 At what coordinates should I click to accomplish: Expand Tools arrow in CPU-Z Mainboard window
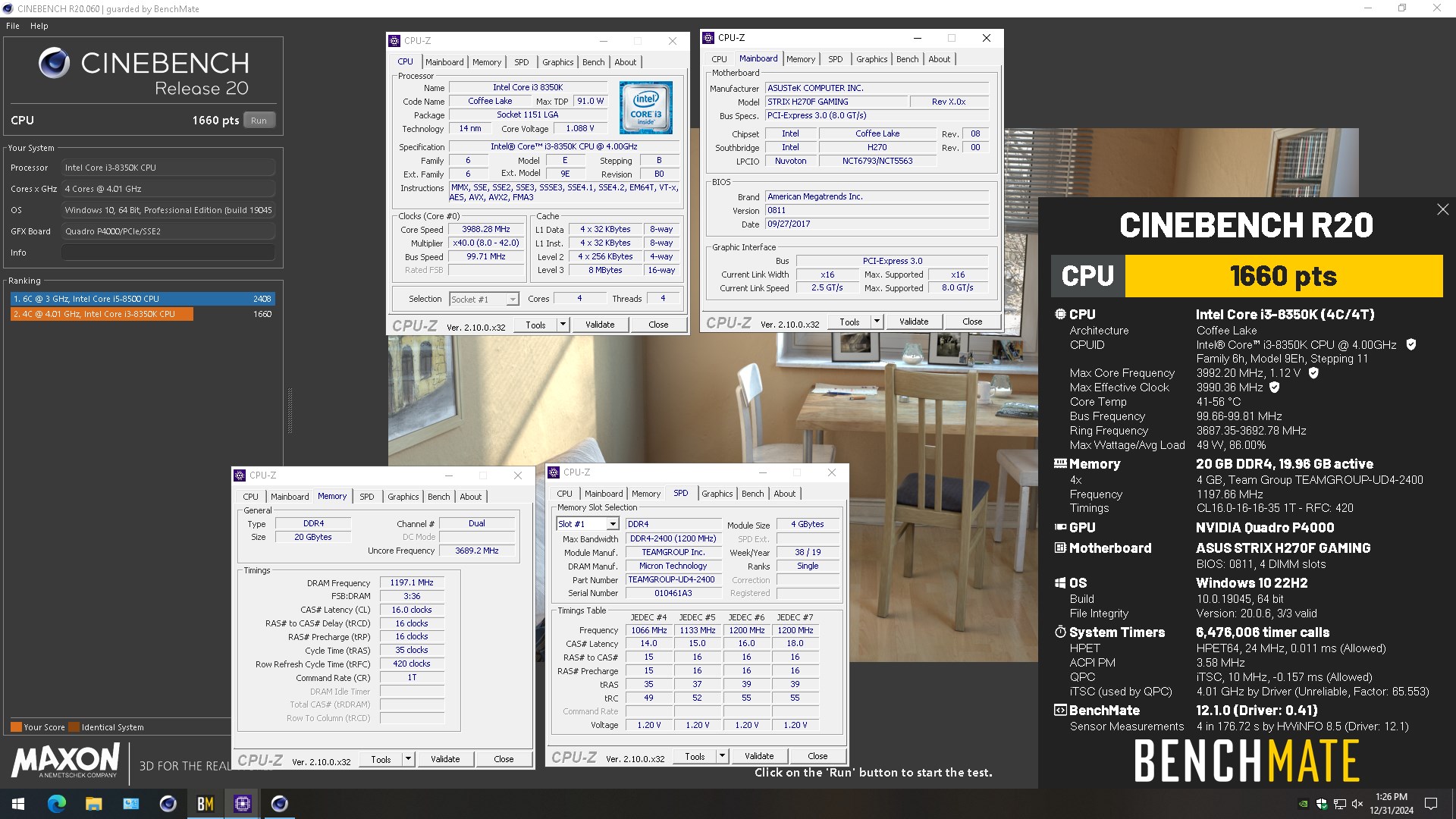(x=877, y=322)
